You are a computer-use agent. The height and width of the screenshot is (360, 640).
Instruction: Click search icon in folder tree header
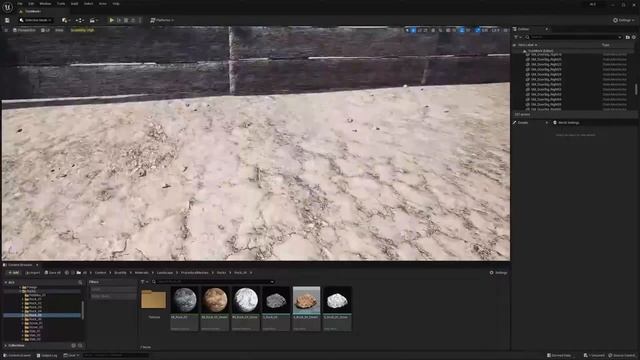[x=80, y=282]
